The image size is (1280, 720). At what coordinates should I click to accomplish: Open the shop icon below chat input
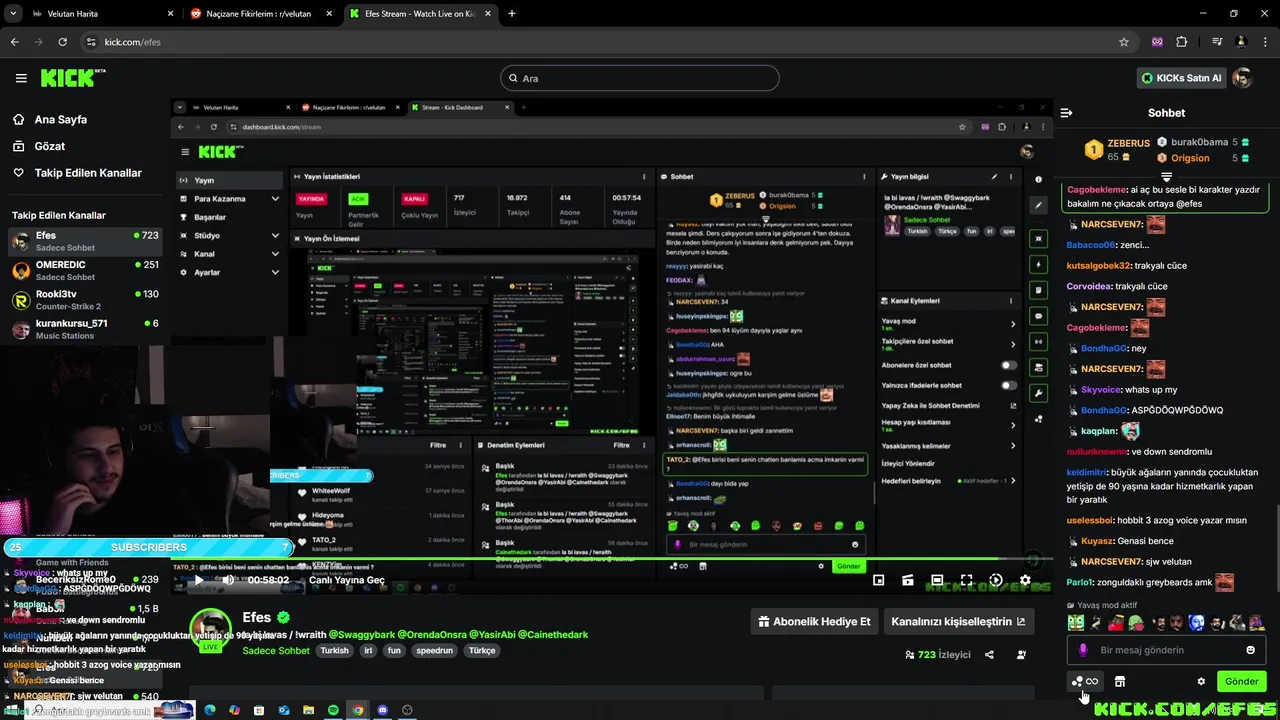click(x=1120, y=681)
